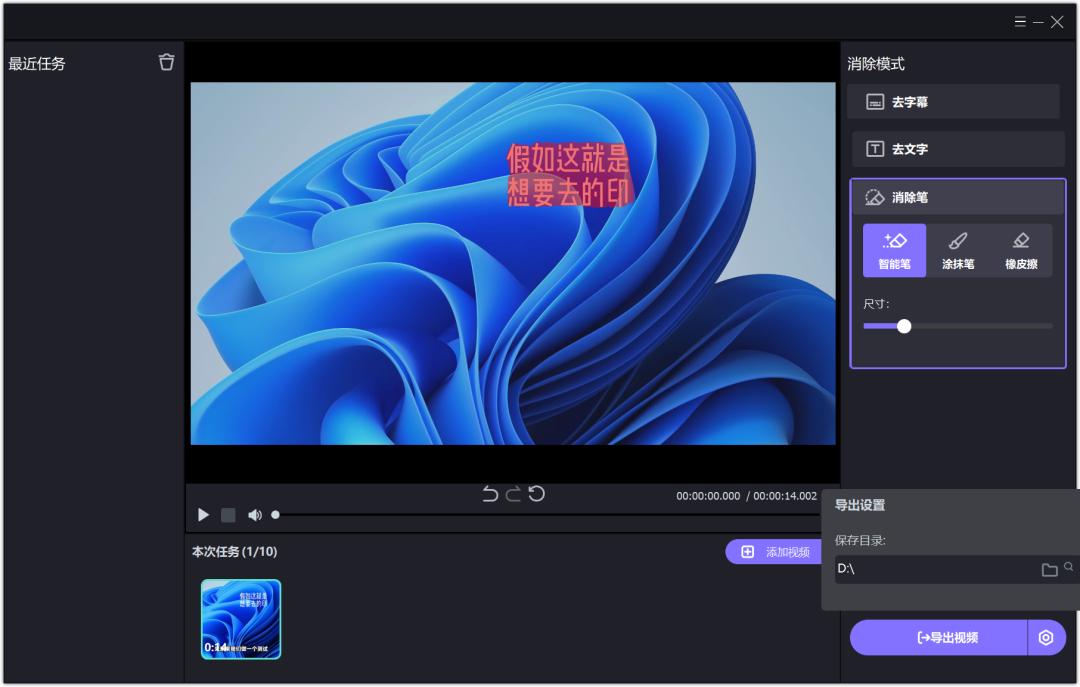Reset all edits with the reset icon

coord(537,494)
